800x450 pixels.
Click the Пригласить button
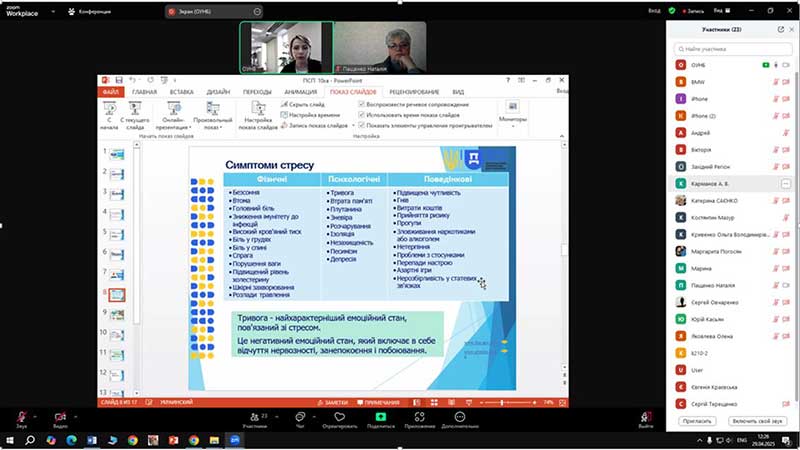pos(696,421)
